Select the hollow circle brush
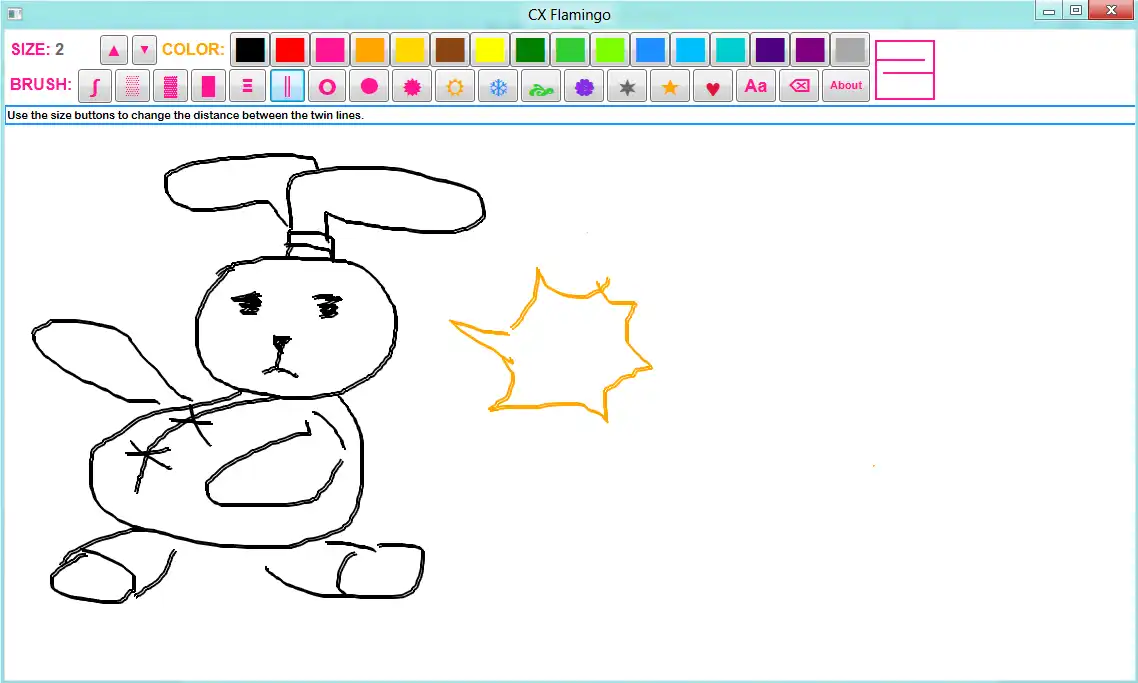The width and height of the screenshot is (1138, 683). tap(326, 86)
